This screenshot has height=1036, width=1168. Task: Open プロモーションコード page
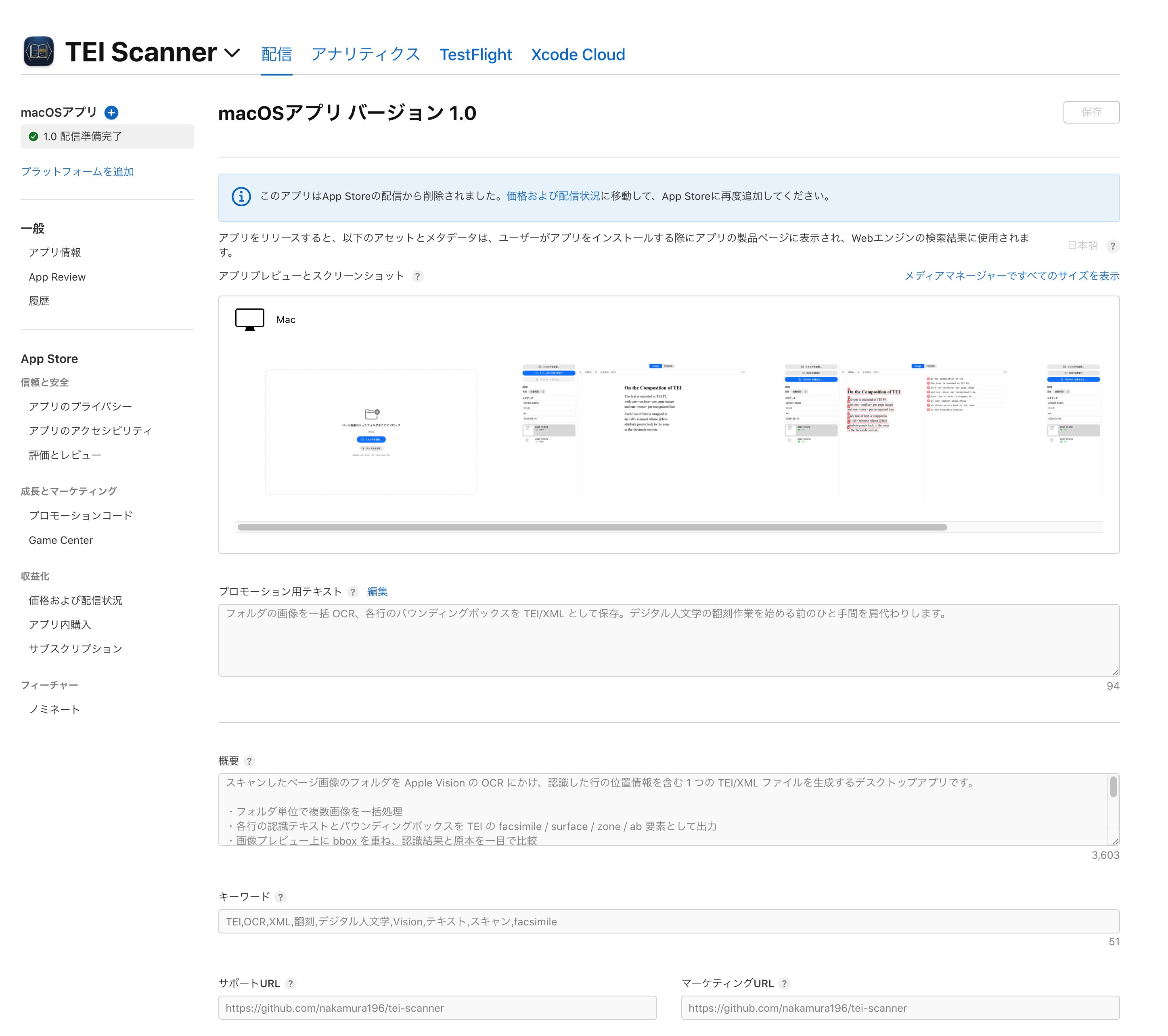tap(81, 515)
